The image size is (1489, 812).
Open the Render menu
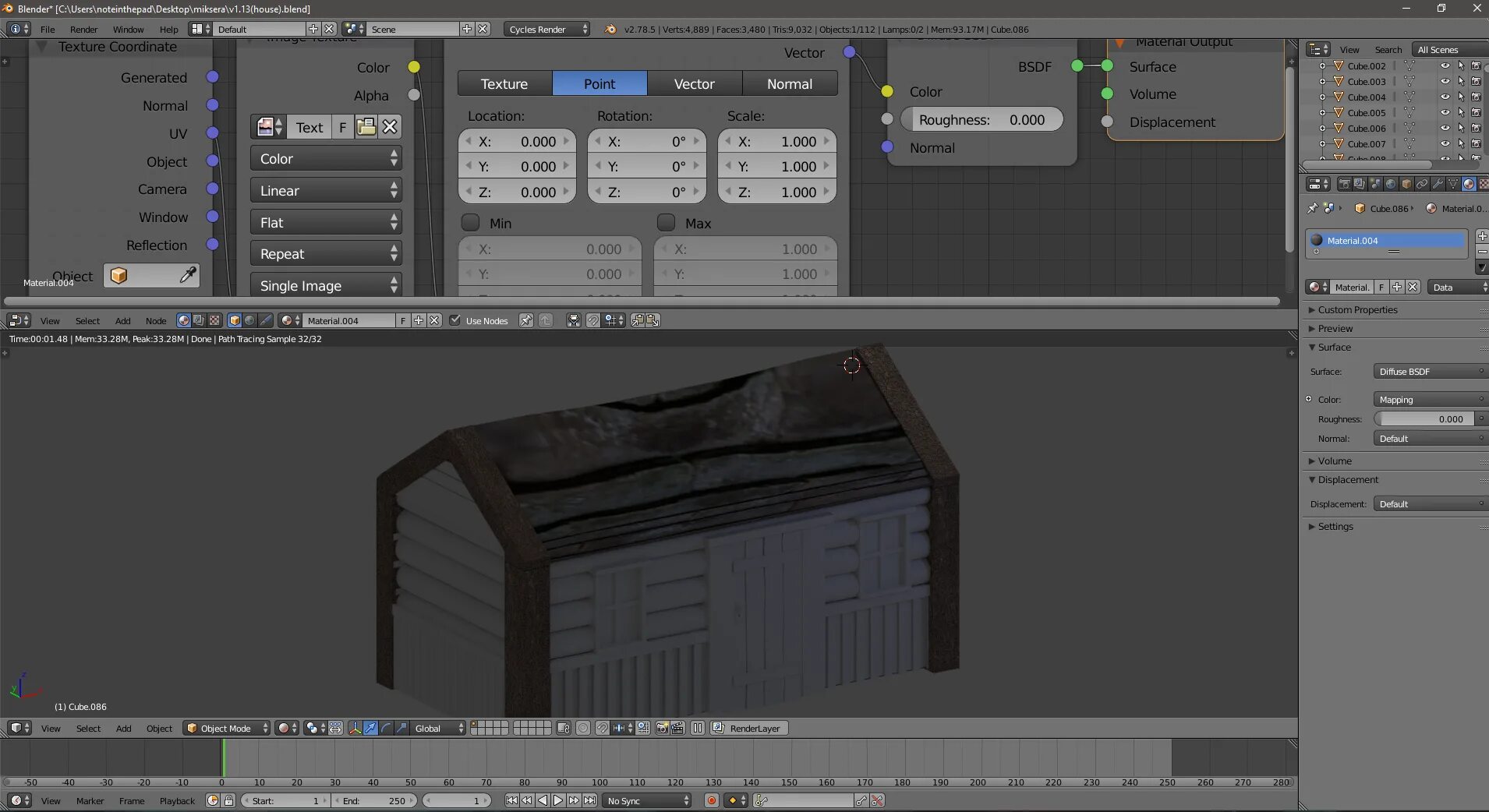click(83, 29)
